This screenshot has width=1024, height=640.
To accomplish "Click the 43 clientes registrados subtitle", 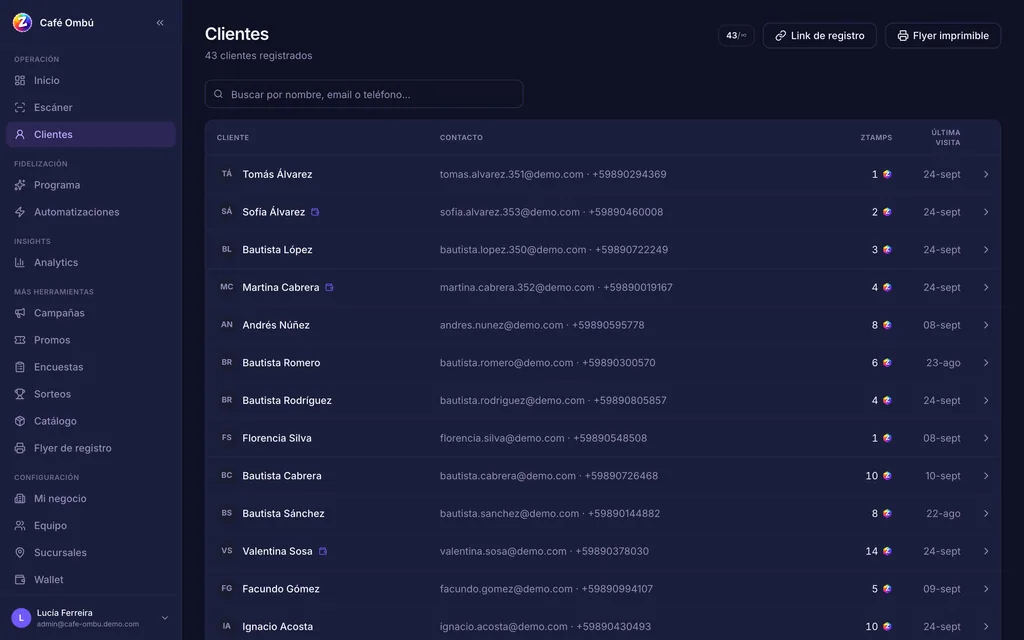I will [x=259, y=56].
